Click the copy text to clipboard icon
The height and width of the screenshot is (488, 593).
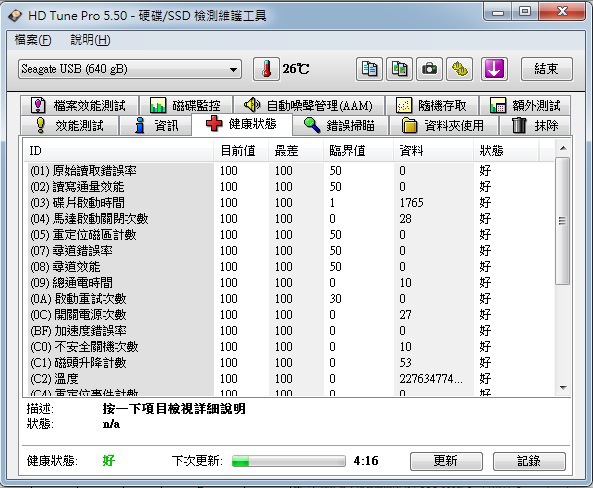point(369,69)
